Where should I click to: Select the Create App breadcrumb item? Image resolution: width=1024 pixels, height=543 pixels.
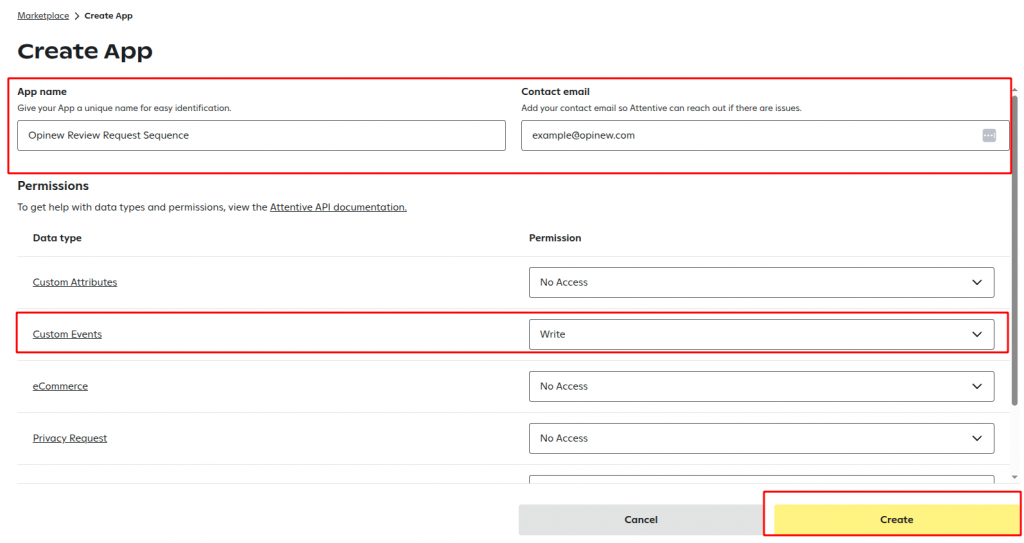[x=108, y=16]
